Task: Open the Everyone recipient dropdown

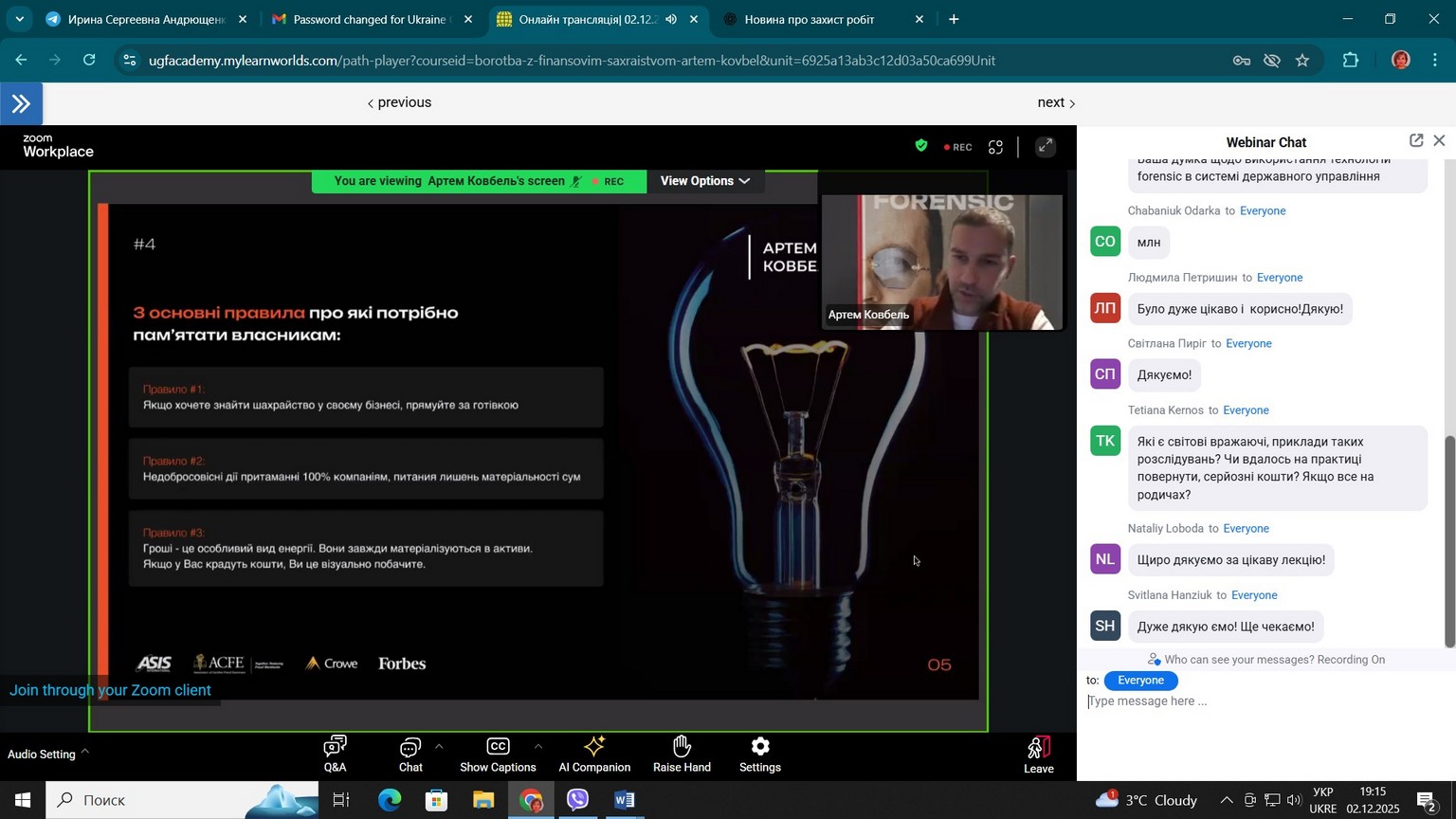Action: pyautogui.click(x=1140, y=681)
